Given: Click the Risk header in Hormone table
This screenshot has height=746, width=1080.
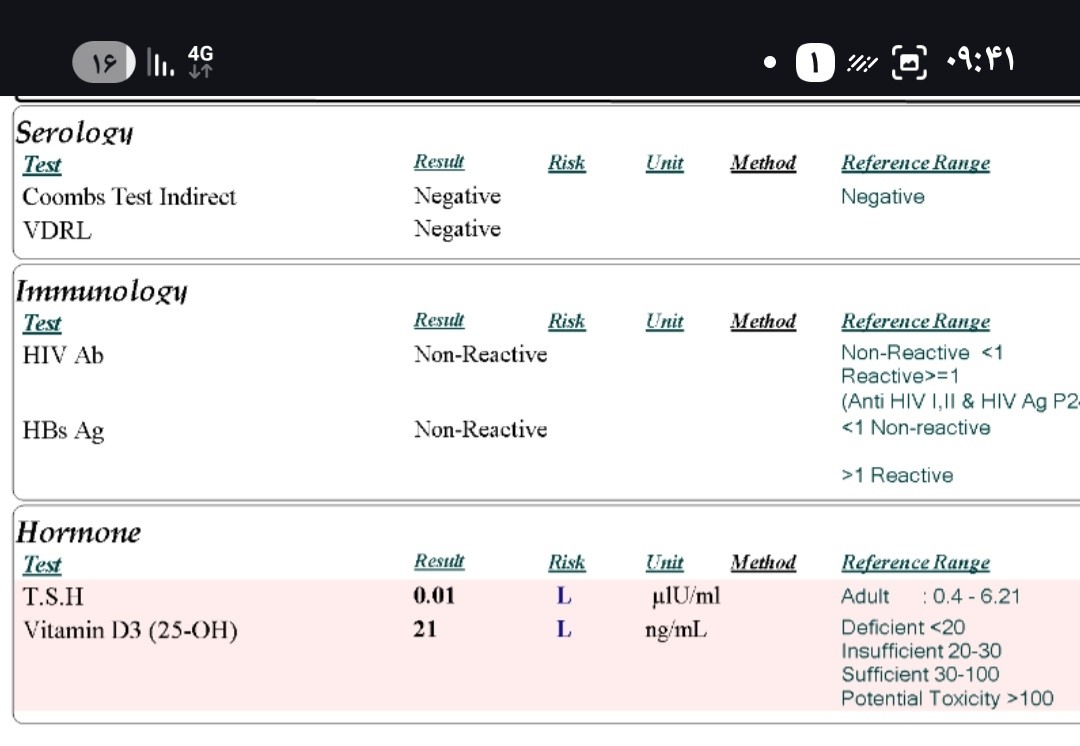Looking at the screenshot, I should (x=567, y=562).
